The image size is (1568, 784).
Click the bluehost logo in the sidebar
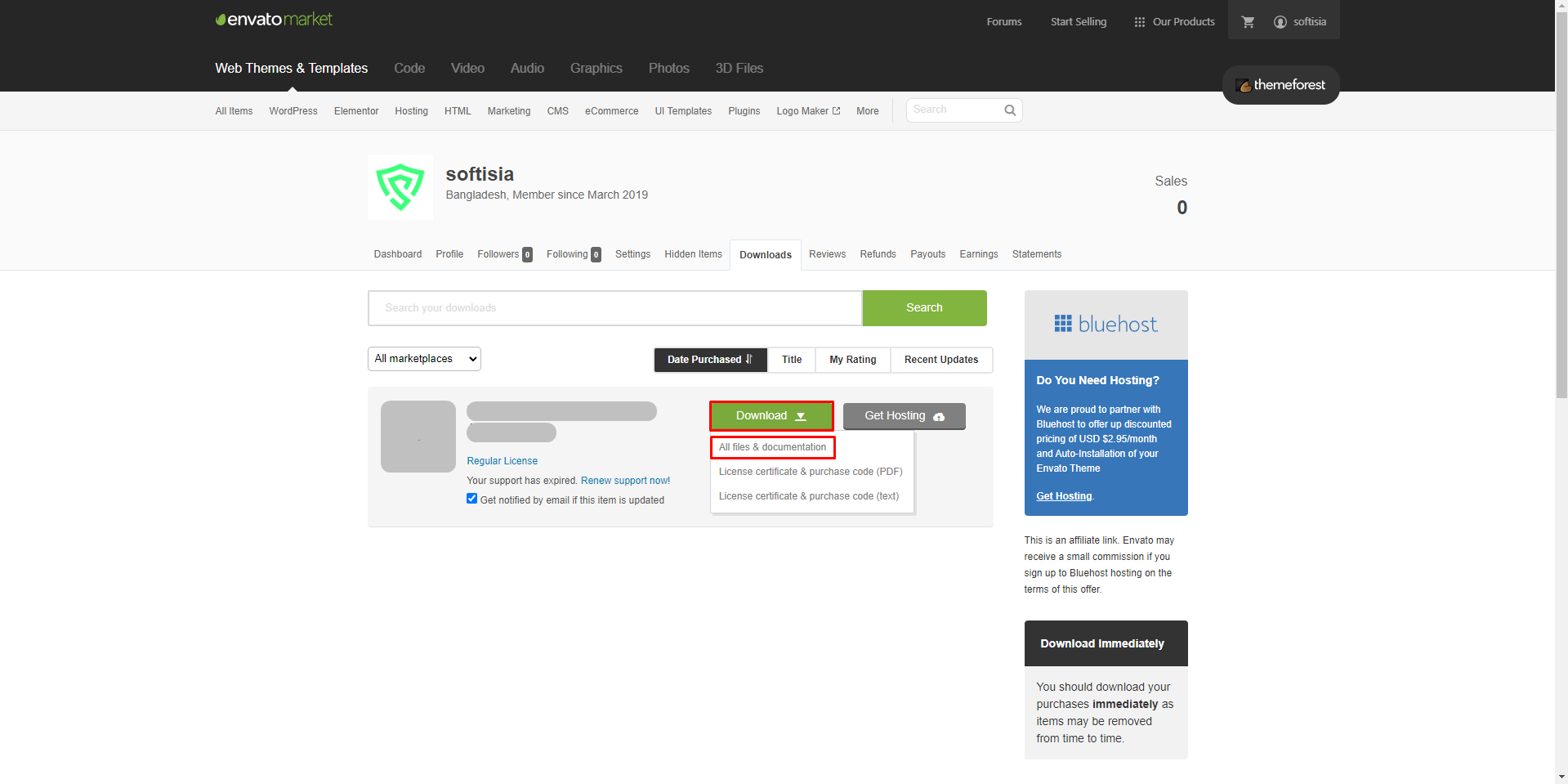(1106, 324)
